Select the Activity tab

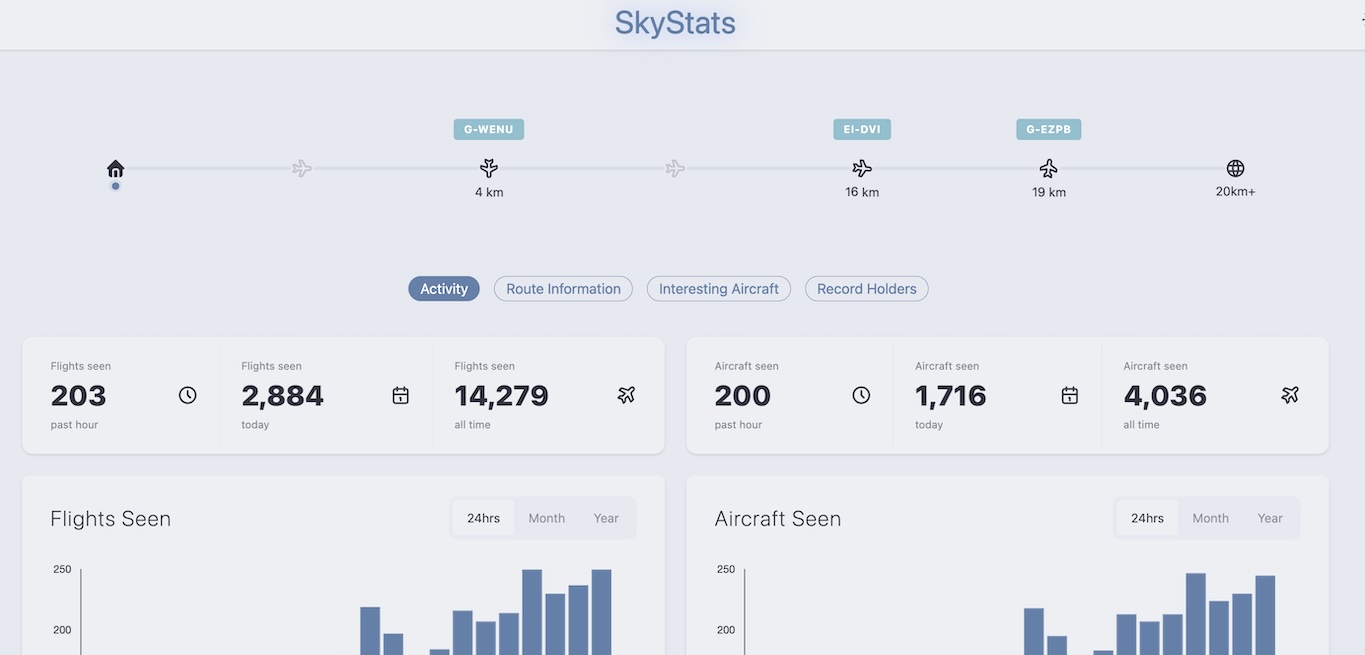pyautogui.click(x=444, y=289)
